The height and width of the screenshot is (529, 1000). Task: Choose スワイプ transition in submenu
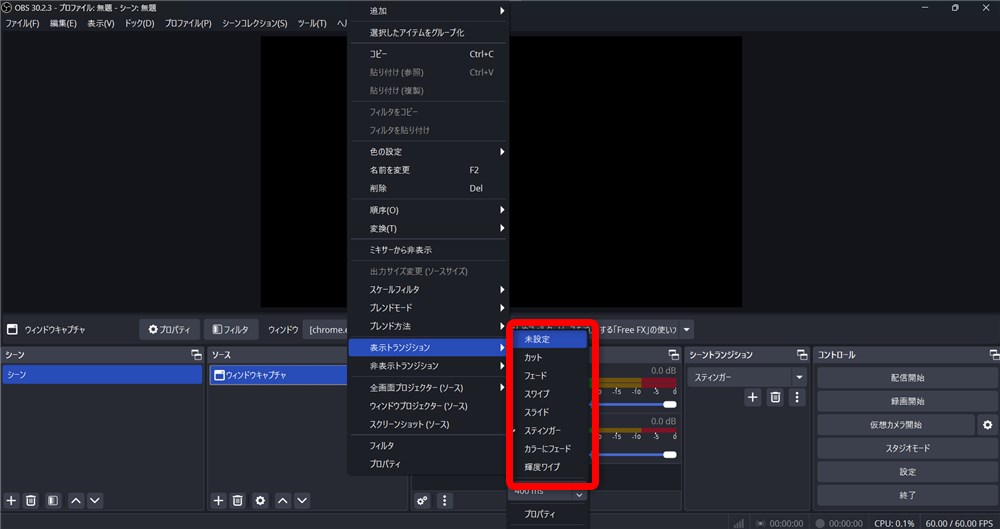[549, 394]
